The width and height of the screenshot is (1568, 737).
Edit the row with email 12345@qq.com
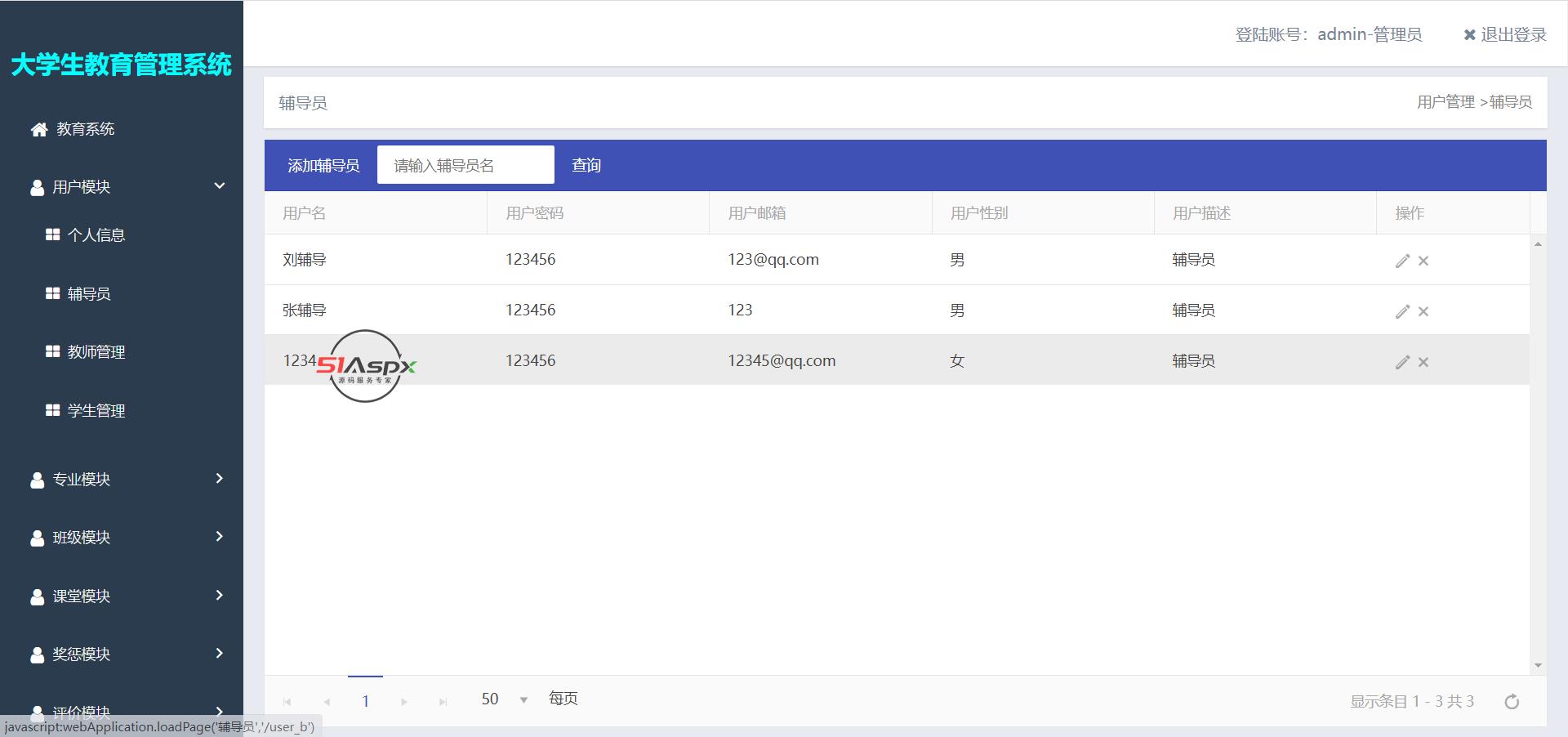(1402, 362)
